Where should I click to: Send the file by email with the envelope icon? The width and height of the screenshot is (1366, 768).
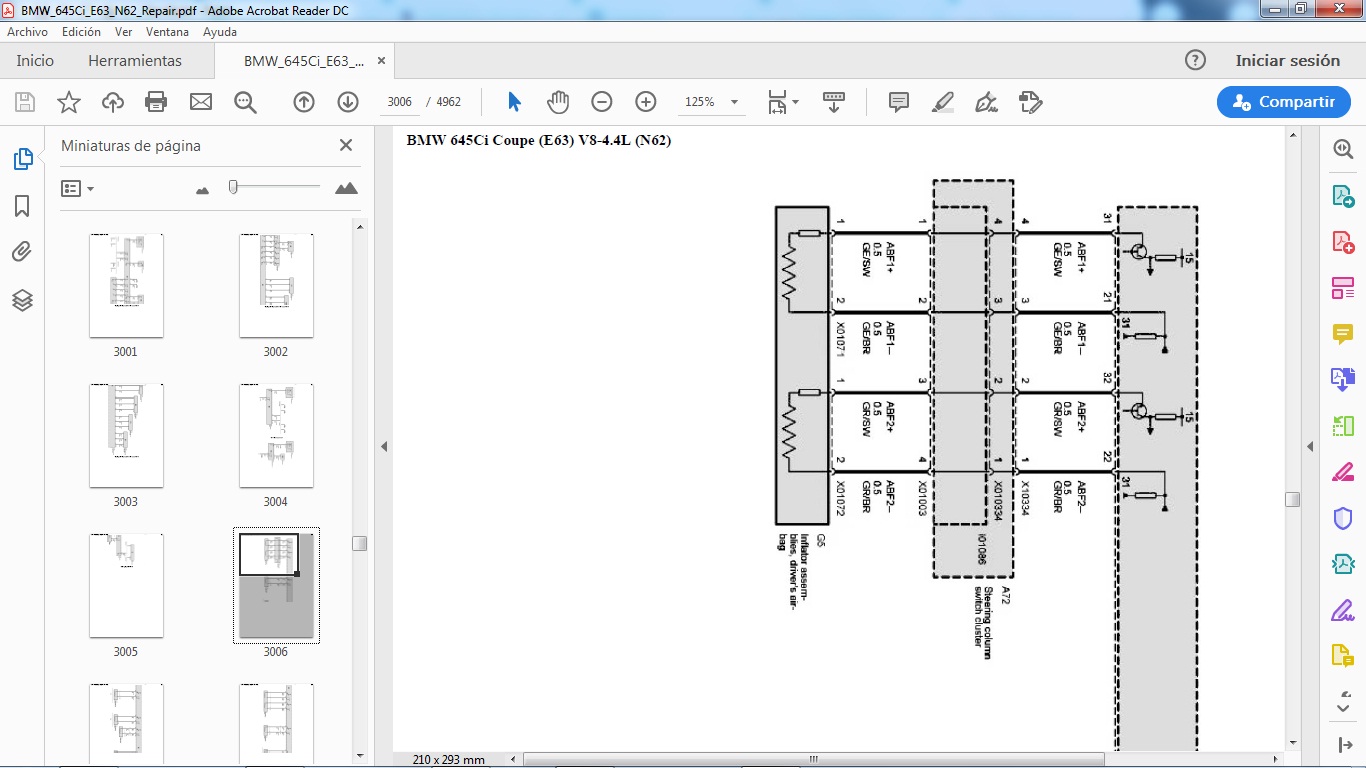click(x=201, y=102)
